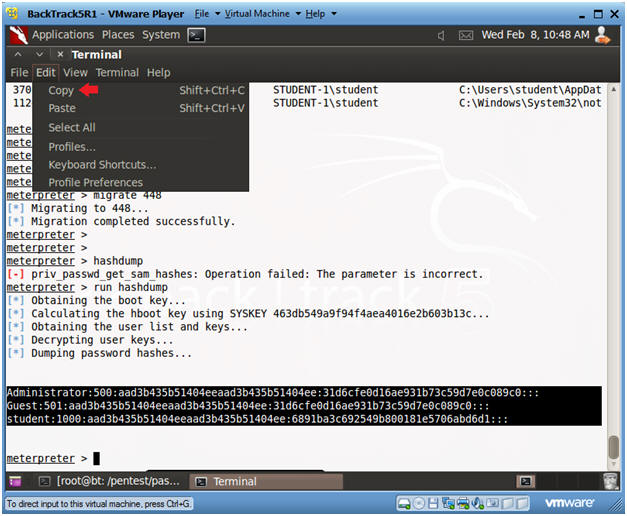Click VMware hard disk status icon
This screenshot has width=627, height=516.
coord(404,503)
